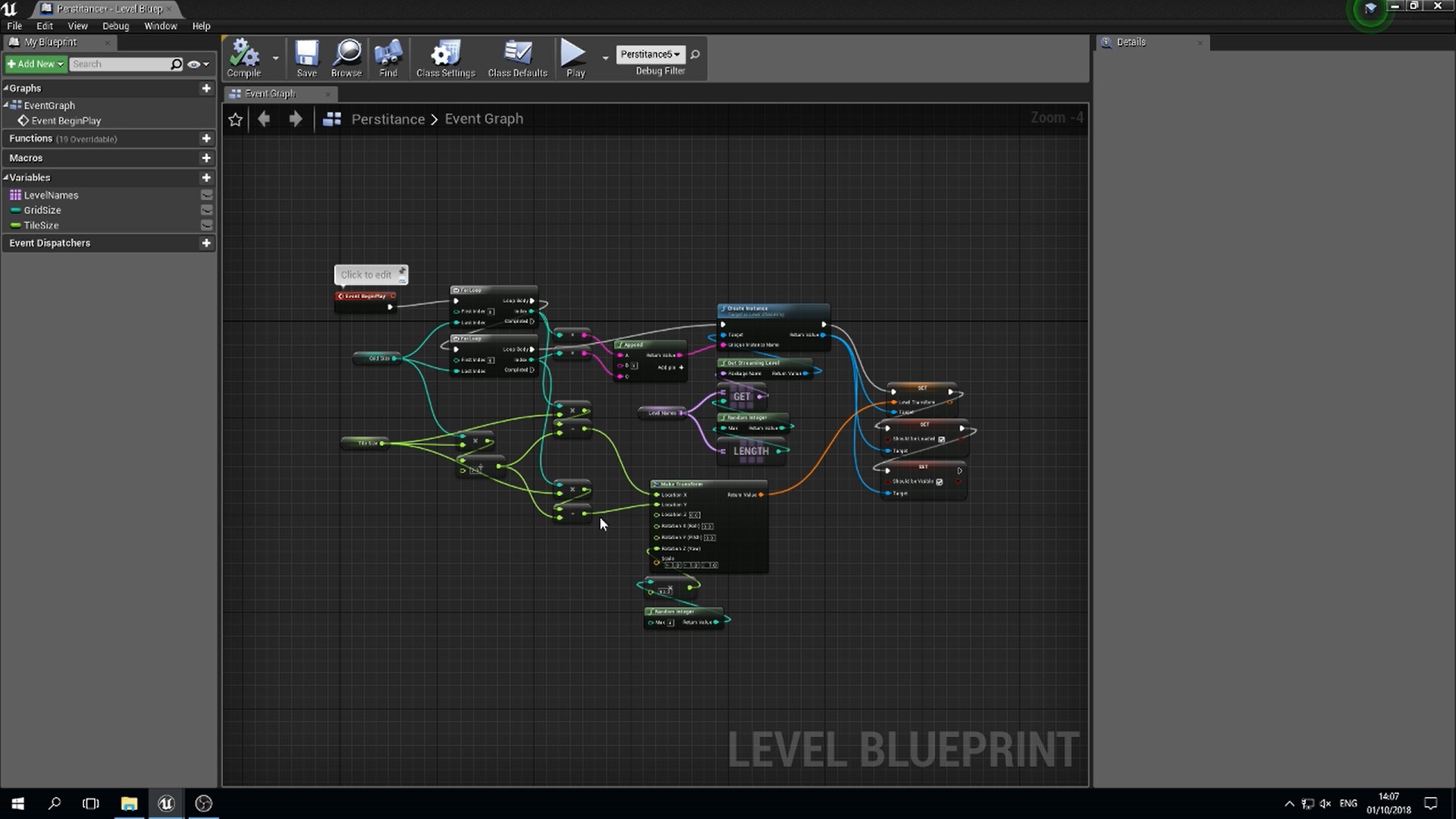Click the Add New button
The width and height of the screenshot is (1456, 819).
[x=35, y=64]
